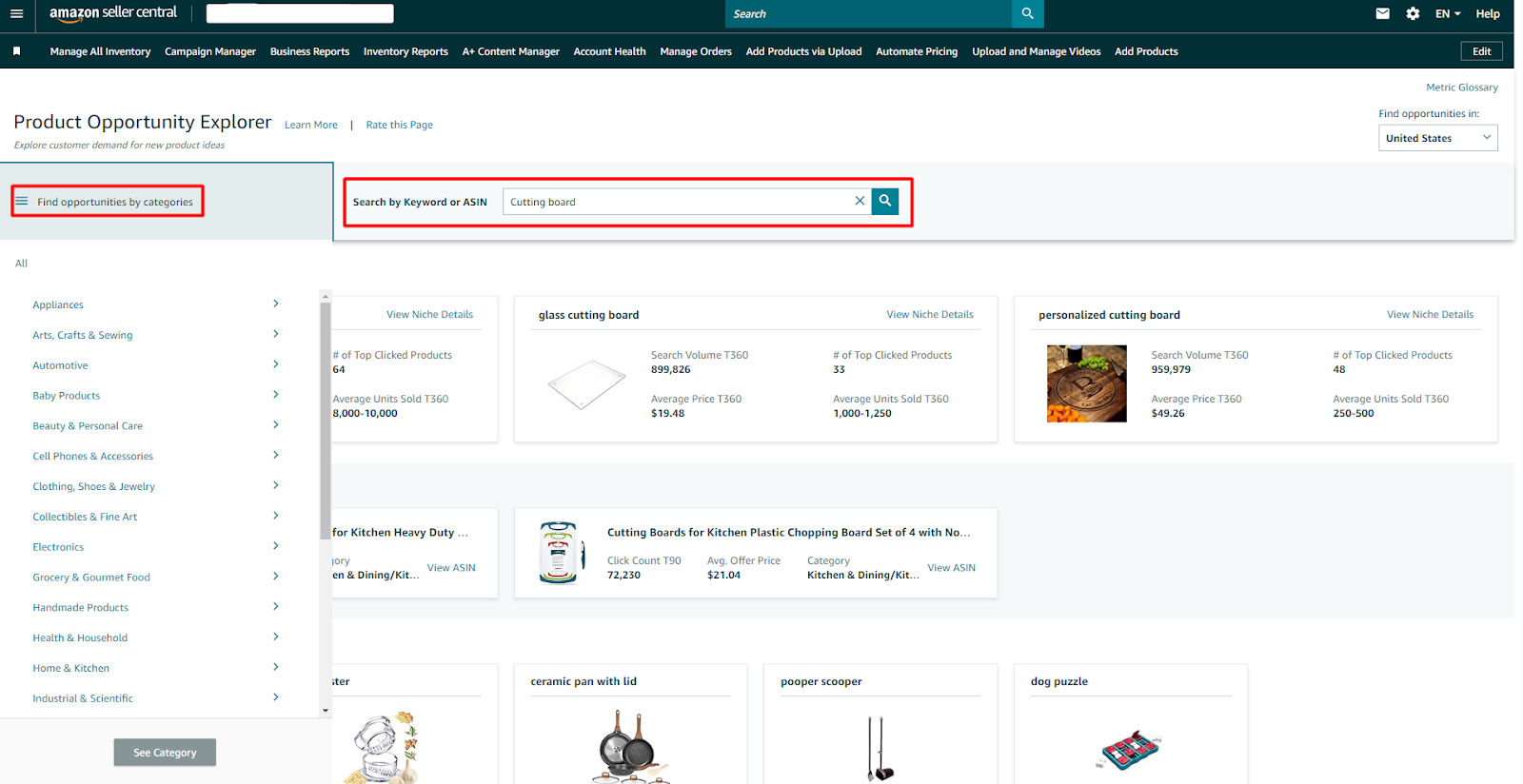Screen dimensions: 1523x784
Task: Expand Beauty & Personal Care chevron
Action: [276, 424]
